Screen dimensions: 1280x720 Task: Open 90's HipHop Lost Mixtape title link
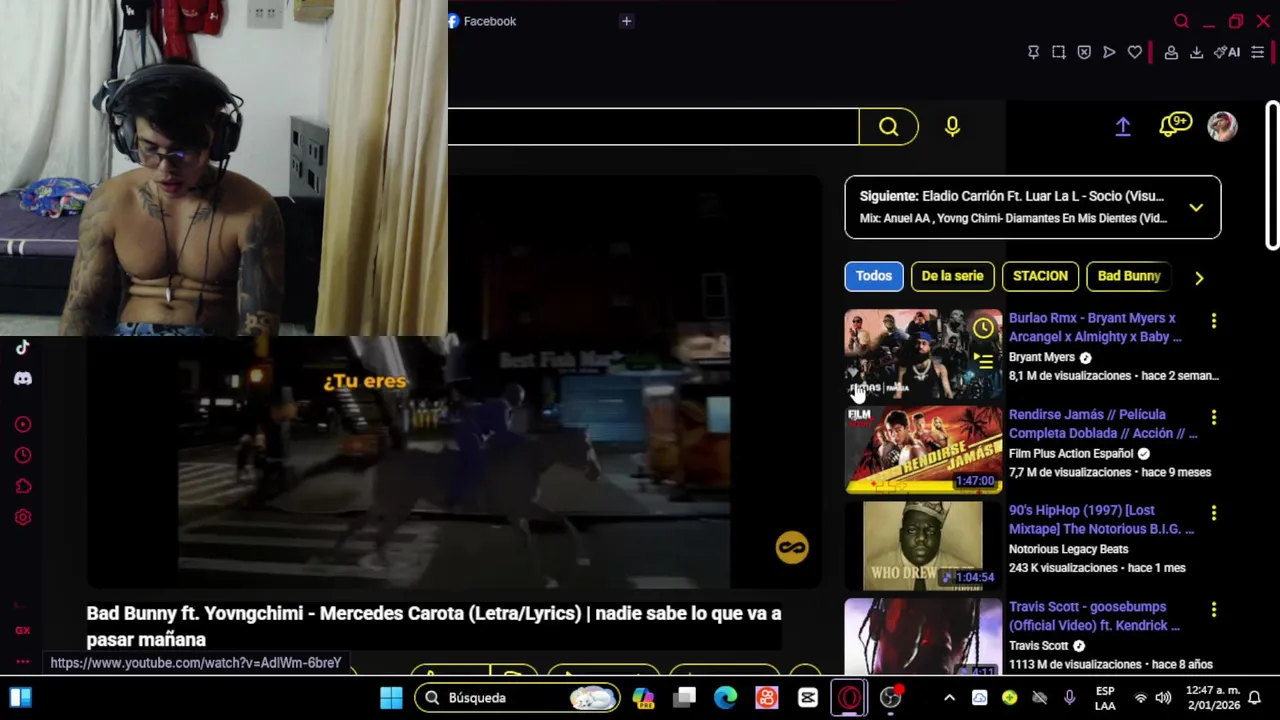click(1101, 519)
